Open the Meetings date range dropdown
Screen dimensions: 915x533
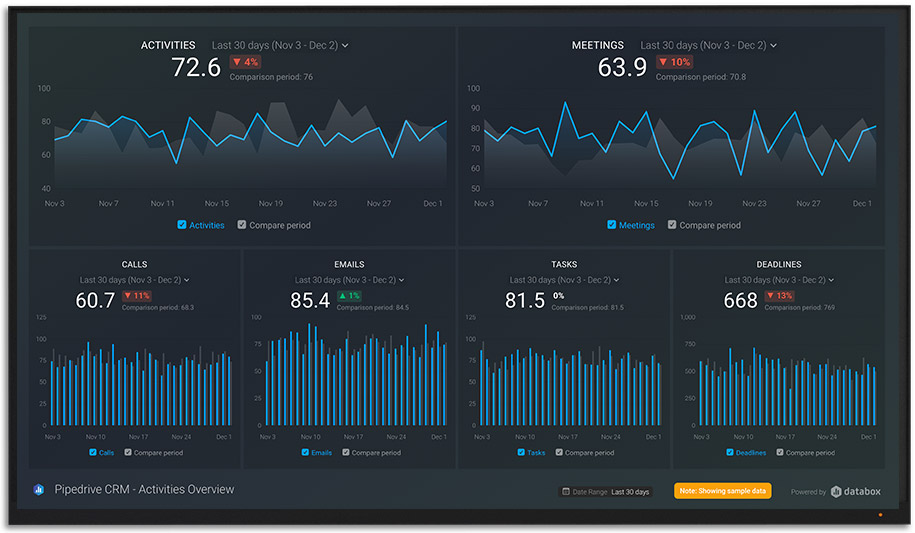click(x=708, y=45)
